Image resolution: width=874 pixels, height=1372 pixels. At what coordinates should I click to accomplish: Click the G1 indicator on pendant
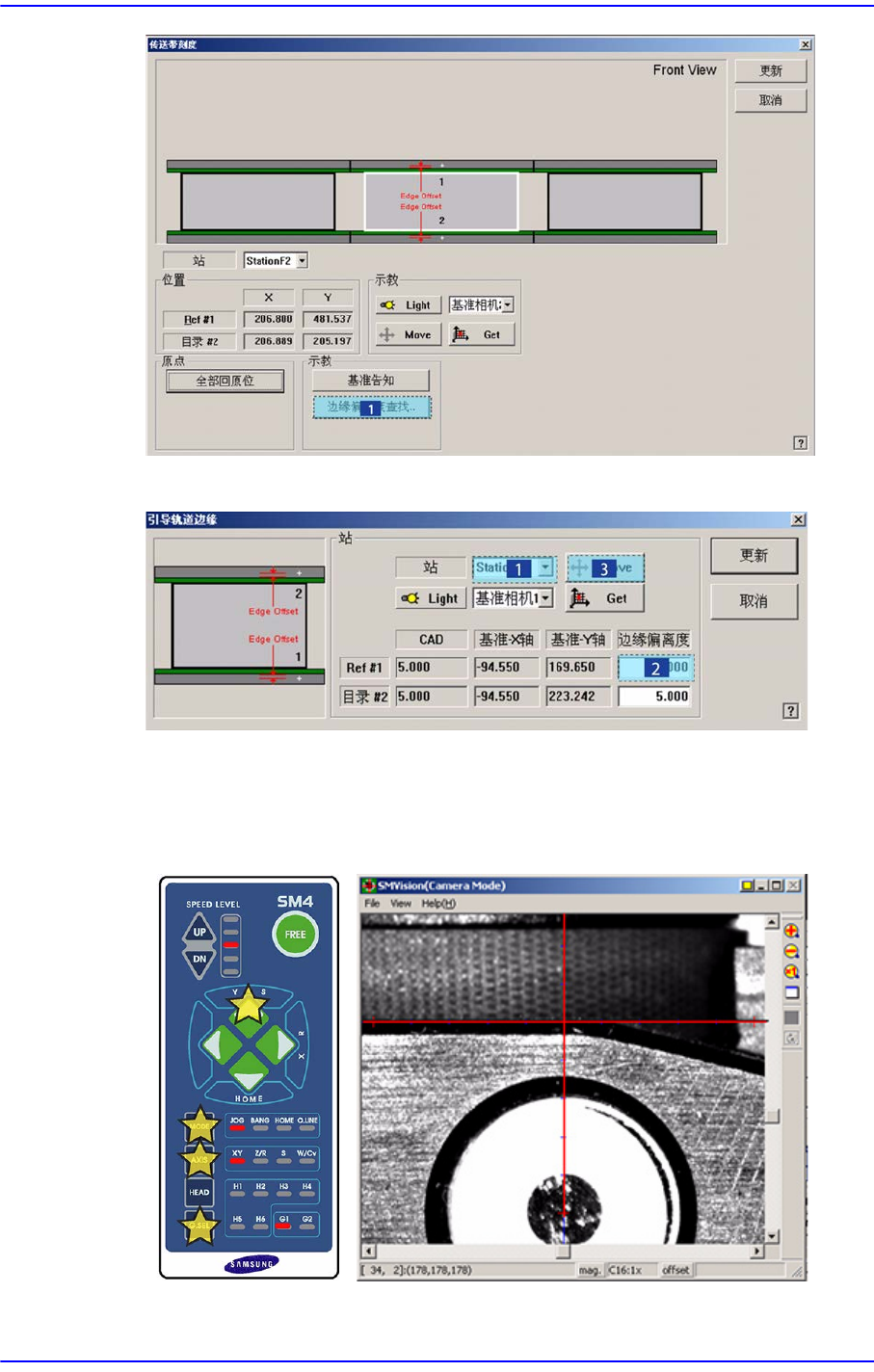click(283, 1223)
